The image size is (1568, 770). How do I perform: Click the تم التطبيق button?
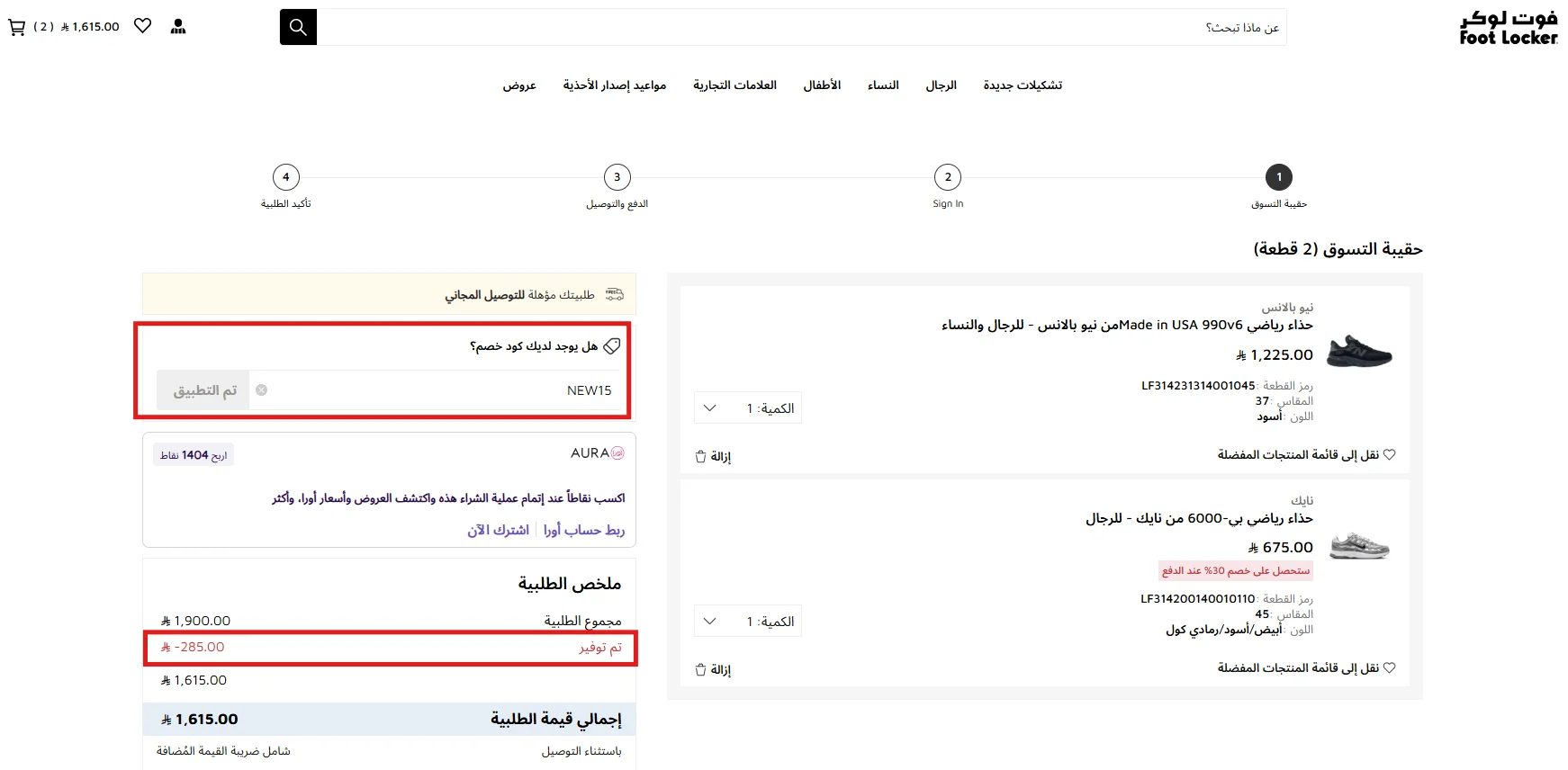203,390
